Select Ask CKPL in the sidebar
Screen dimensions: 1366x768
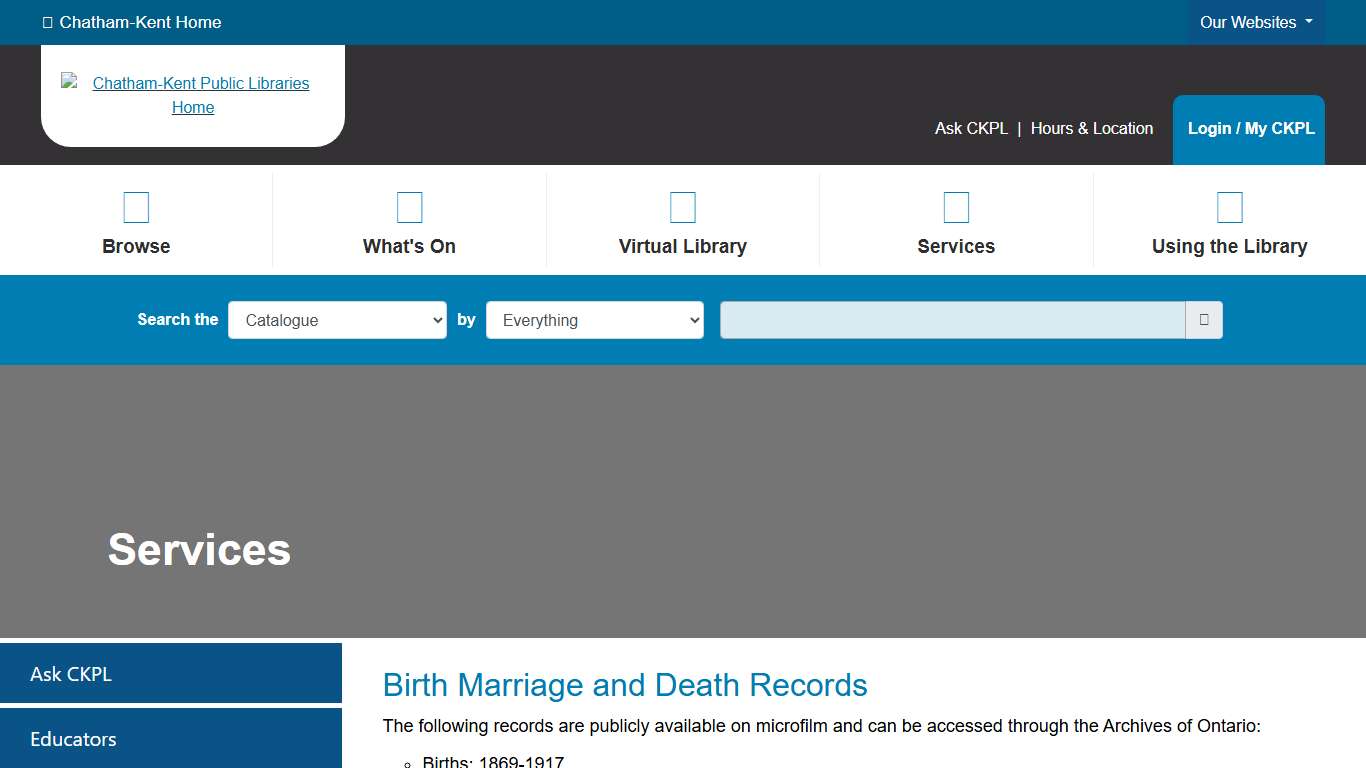click(71, 674)
